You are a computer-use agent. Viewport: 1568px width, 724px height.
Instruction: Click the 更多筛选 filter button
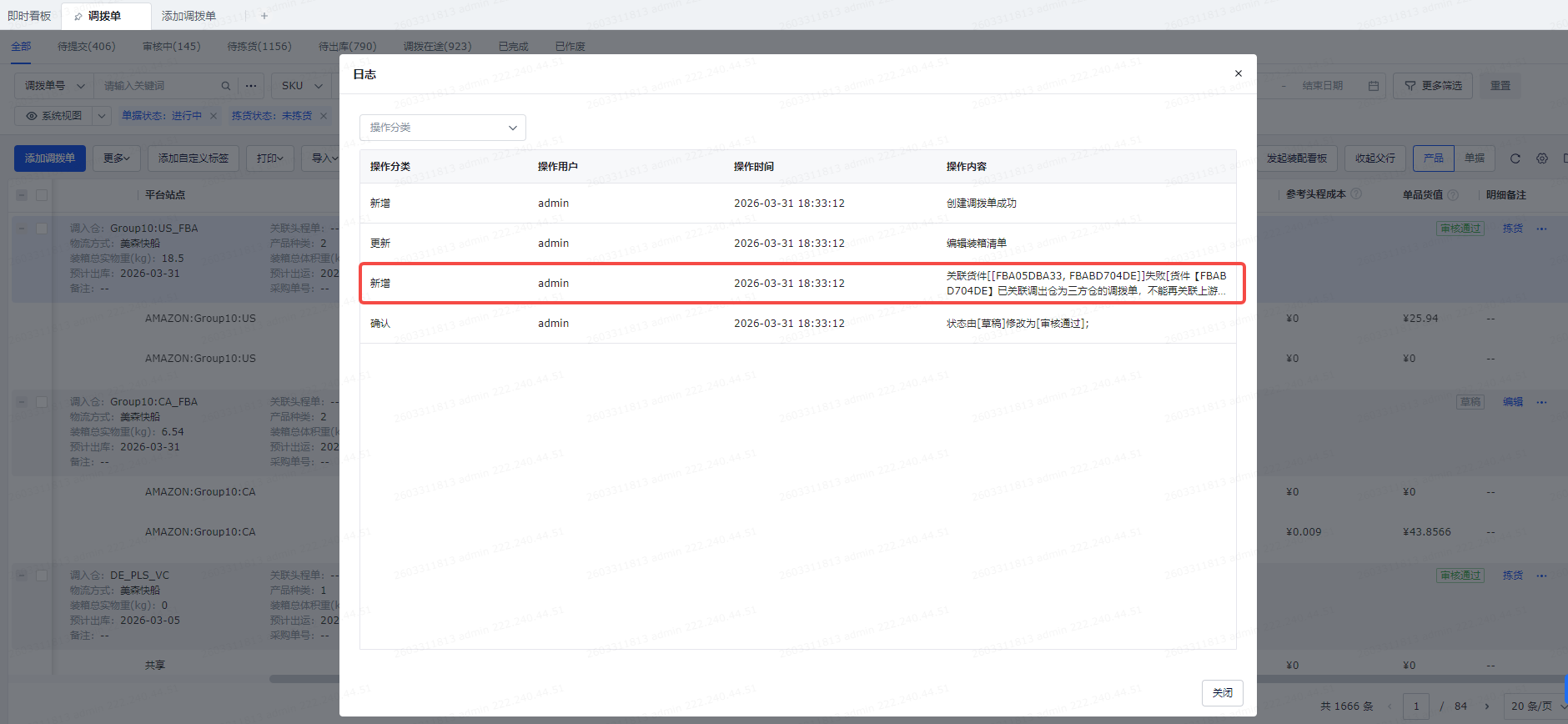1433,86
